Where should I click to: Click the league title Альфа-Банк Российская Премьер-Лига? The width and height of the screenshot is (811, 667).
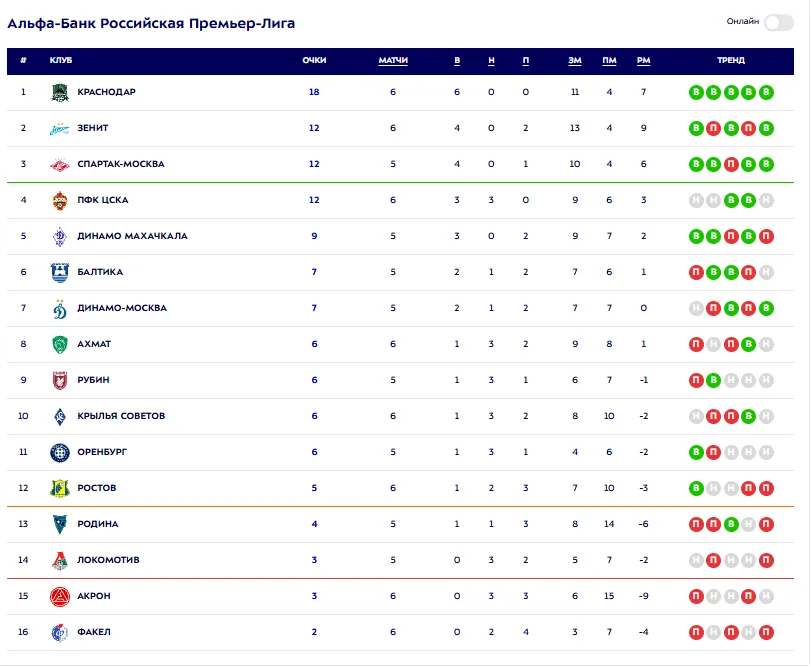151,24
